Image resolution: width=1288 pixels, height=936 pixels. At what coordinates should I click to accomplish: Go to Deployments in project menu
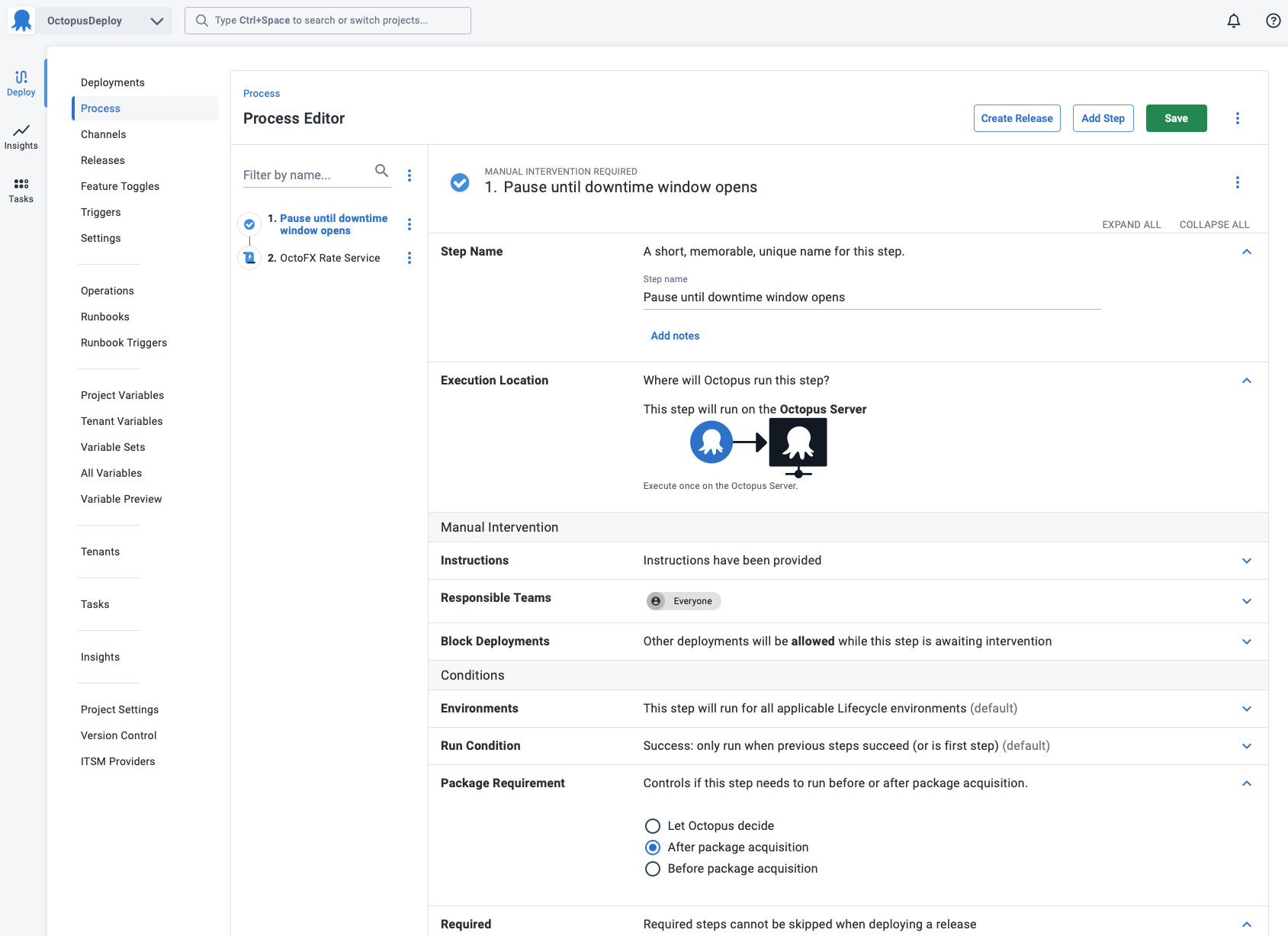(113, 82)
